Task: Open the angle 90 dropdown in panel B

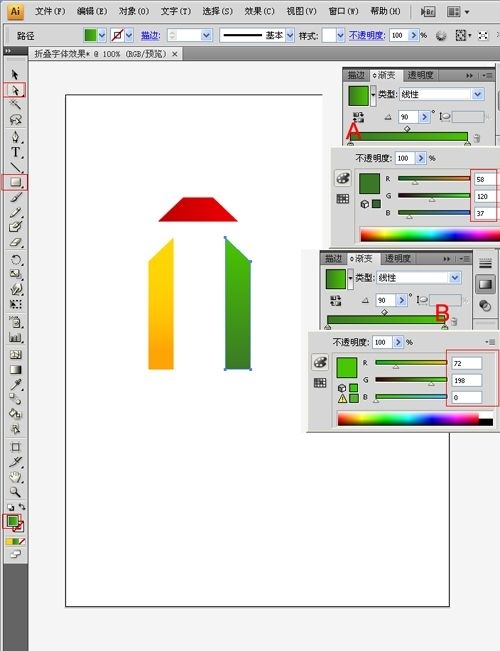Action: tap(401, 300)
